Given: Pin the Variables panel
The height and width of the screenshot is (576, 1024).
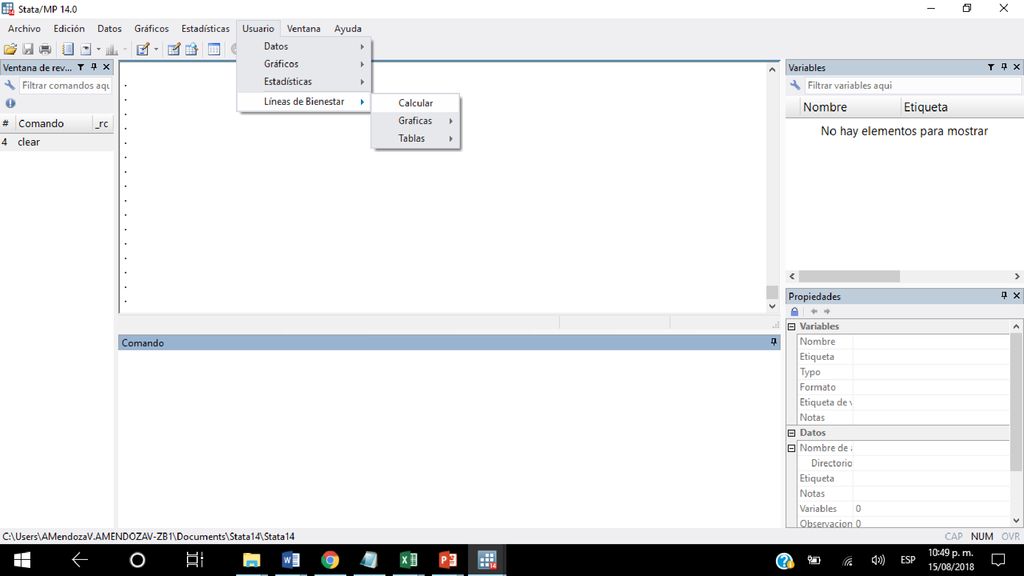Looking at the screenshot, I should (x=1004, y=67).
